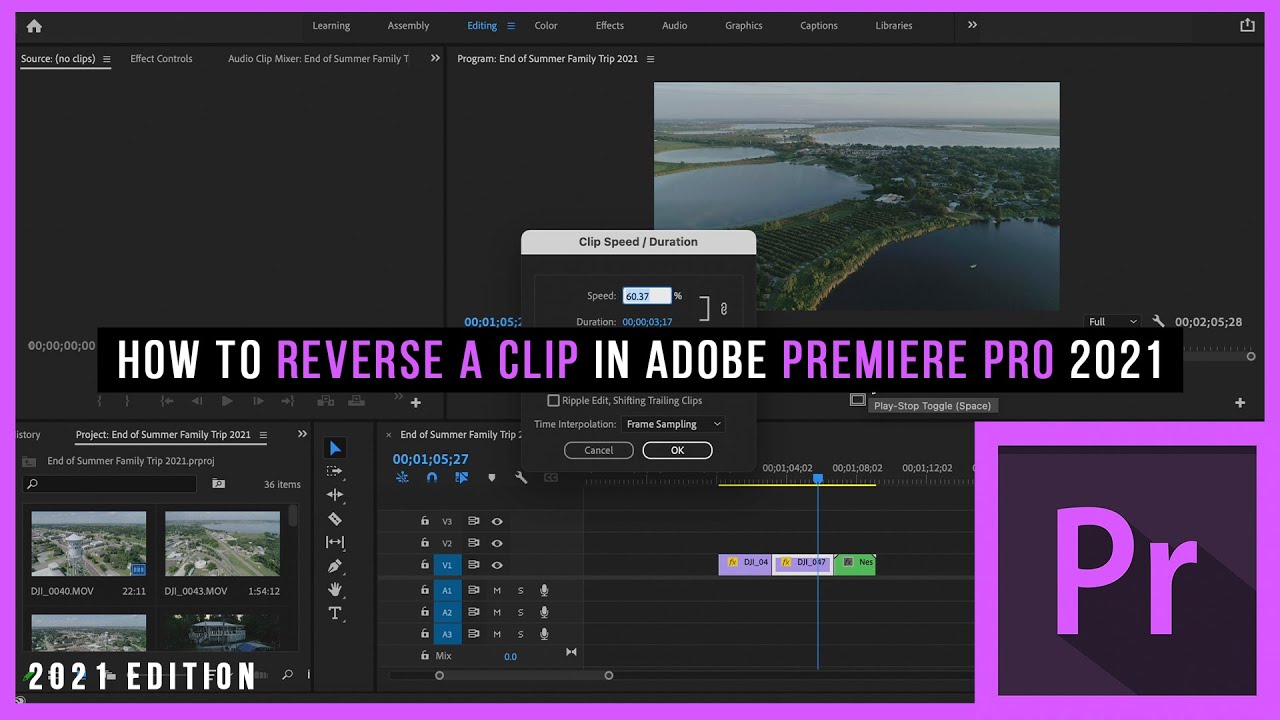Screen dimensions: 1280x720
Task: Click the Mix volume value 0.0
Action: coord(510,657)
